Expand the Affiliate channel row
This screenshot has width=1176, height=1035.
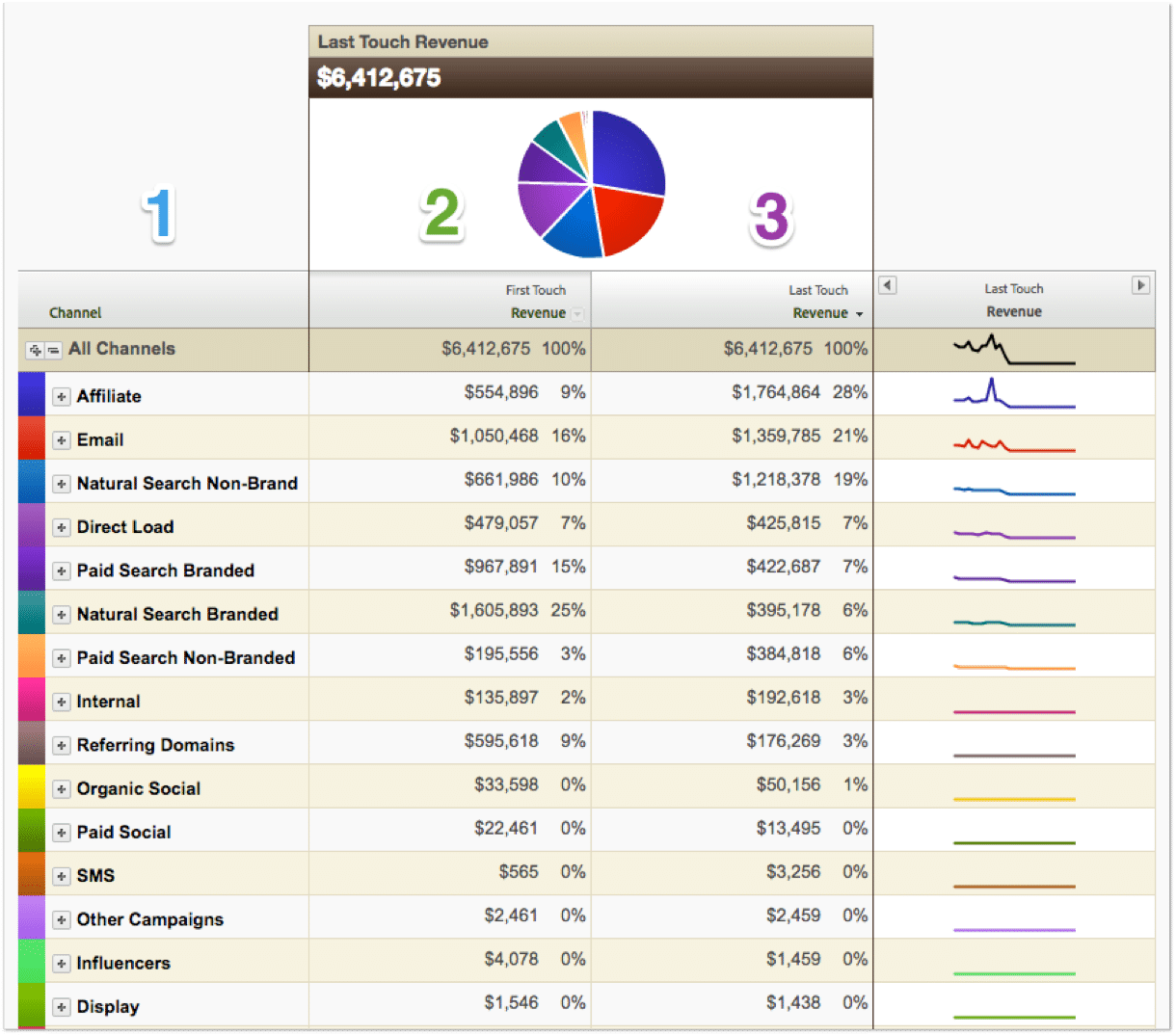tap(62, 397)
